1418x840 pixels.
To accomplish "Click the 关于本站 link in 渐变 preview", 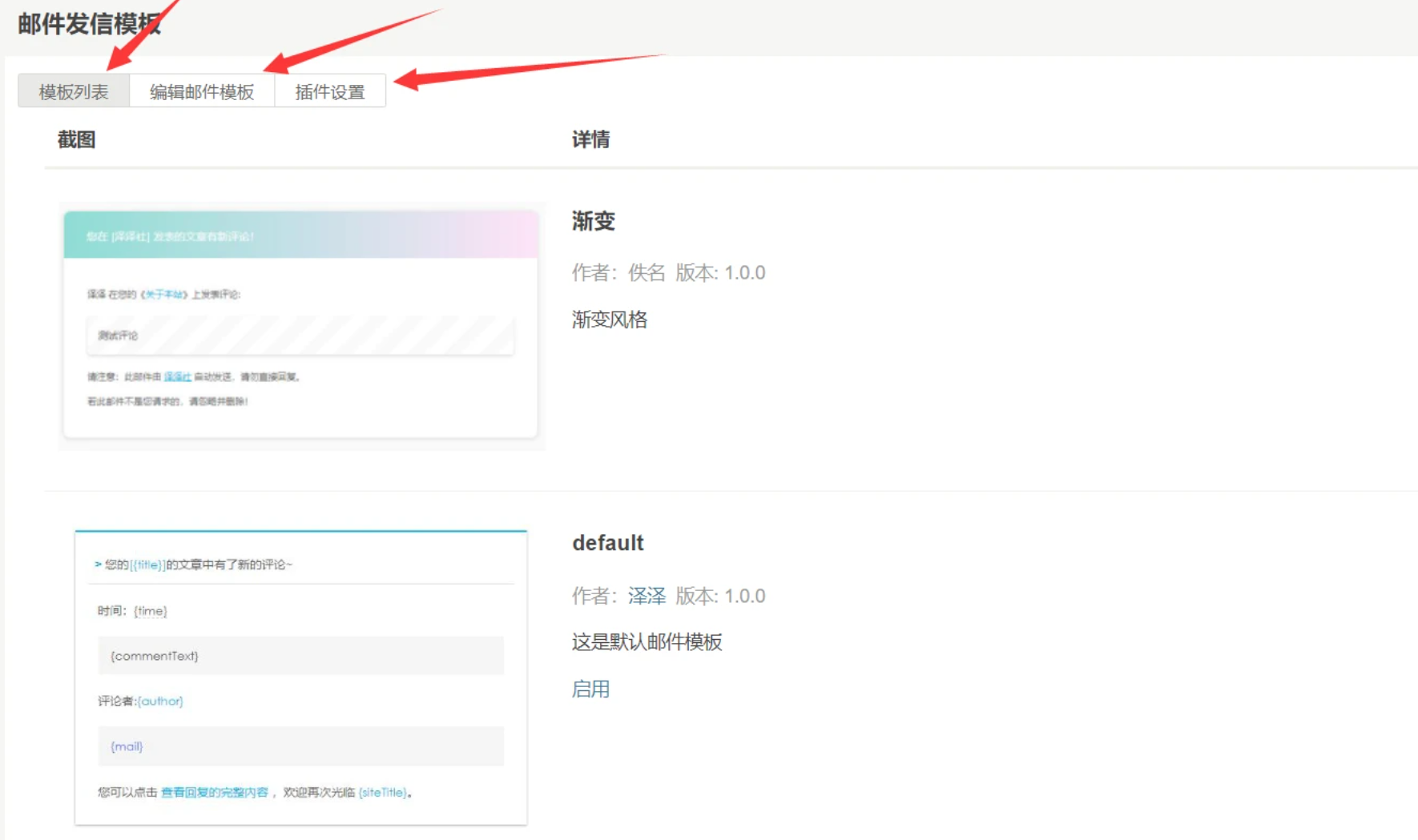I will point(164,295).
